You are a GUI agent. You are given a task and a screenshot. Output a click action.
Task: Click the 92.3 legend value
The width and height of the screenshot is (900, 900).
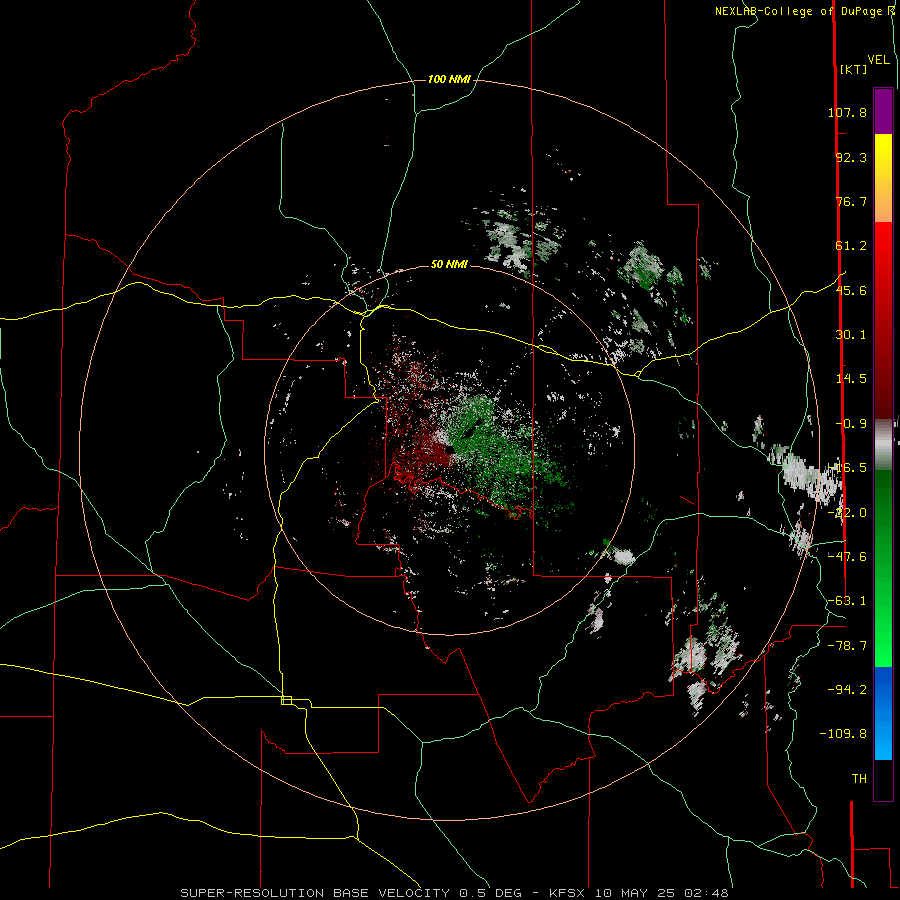(x=851, y=157)
